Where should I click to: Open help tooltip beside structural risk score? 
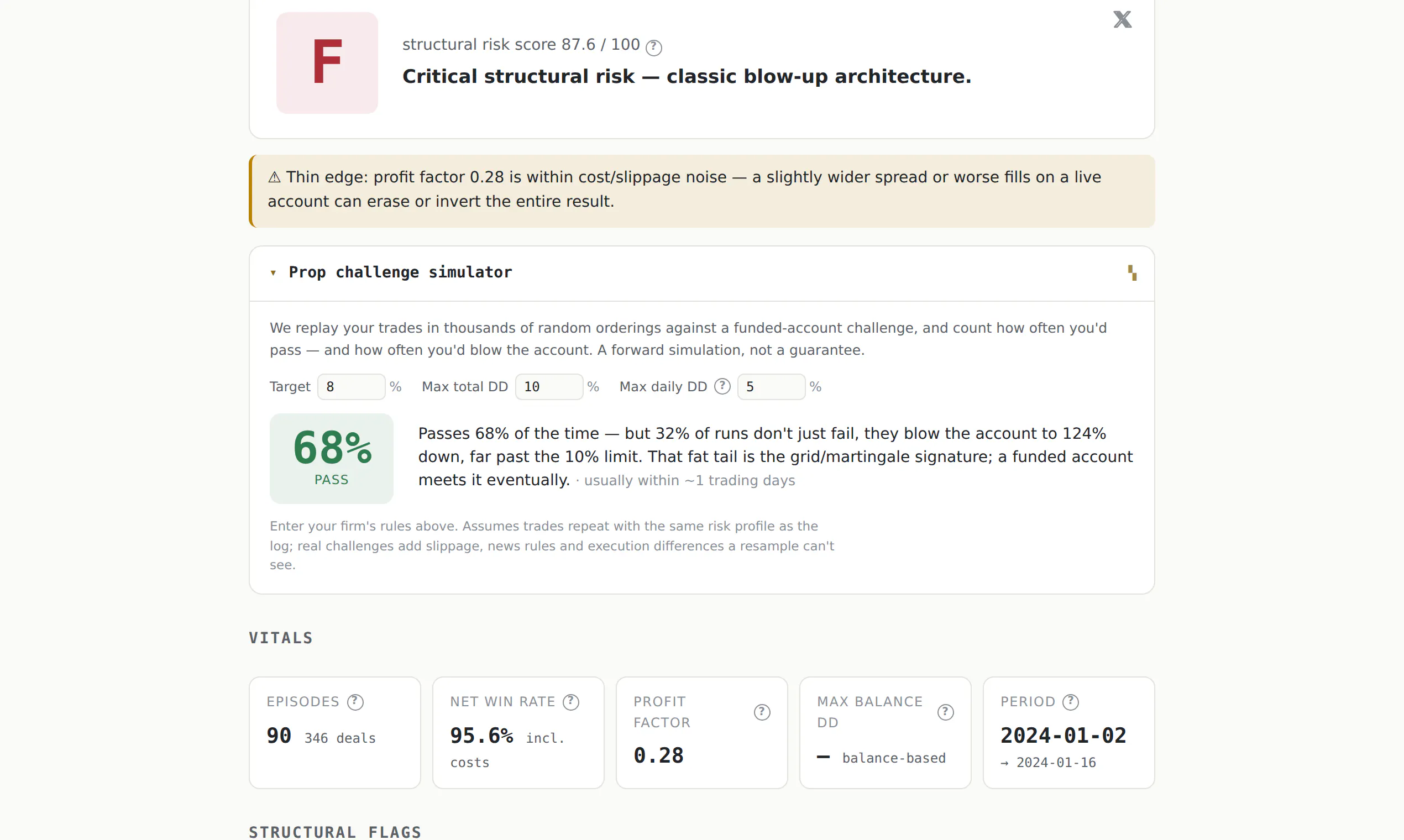pyautogui.click(x=654, y=48)
